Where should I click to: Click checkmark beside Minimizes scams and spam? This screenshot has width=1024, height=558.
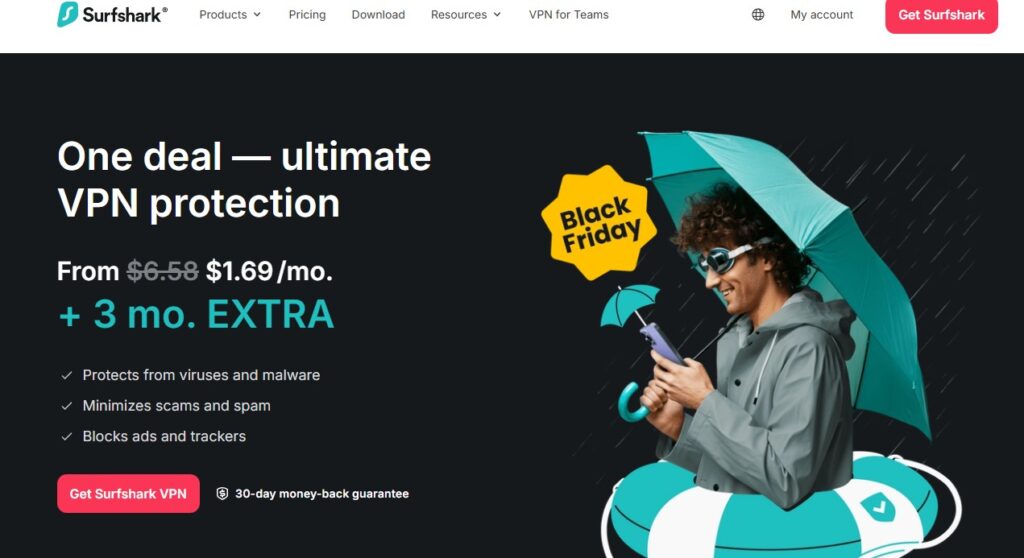point(67,406)
